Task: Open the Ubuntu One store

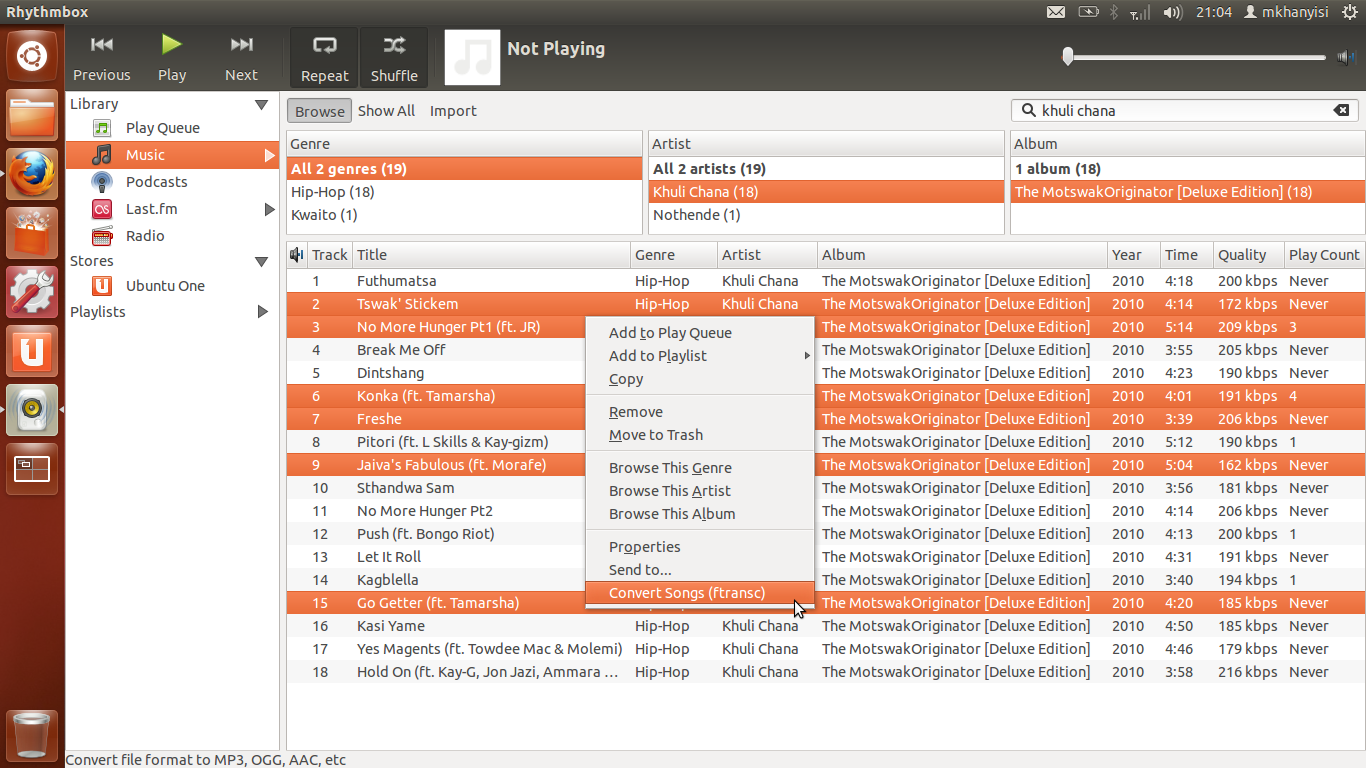Action: tap(165, 286)
